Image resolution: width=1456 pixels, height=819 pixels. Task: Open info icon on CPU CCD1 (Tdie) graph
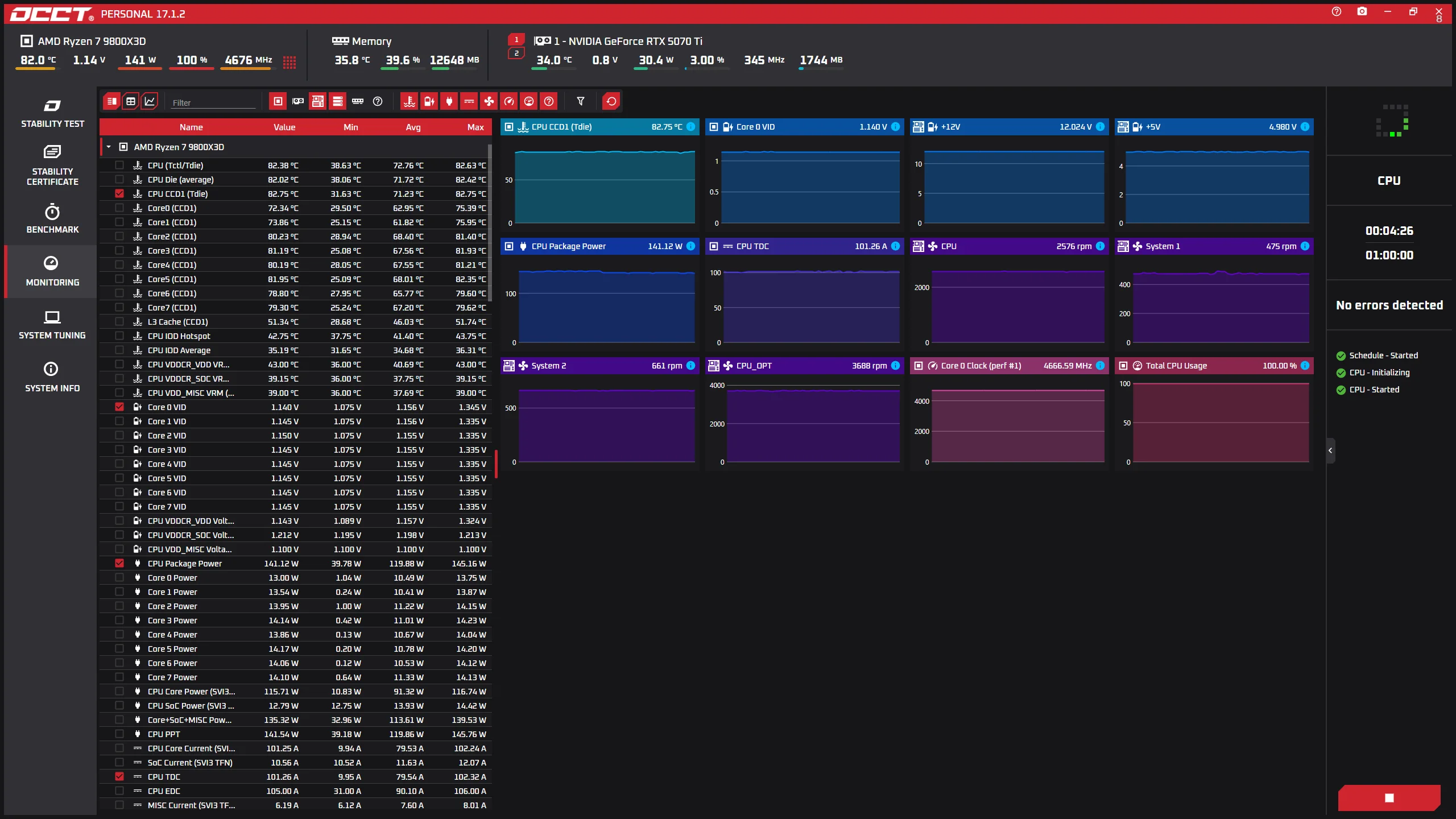pyautogui.click(x=691, y=127)
